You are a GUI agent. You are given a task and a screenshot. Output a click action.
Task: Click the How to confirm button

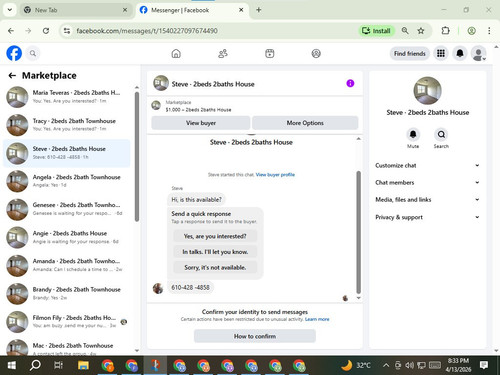[x=255, y=336]
